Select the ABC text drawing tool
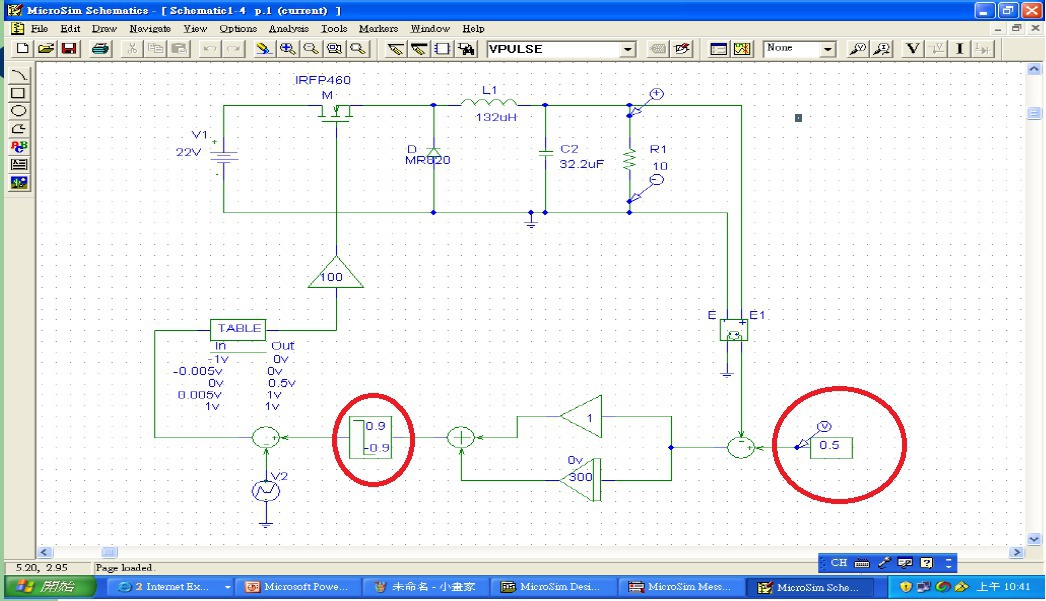This screenshot has height=601, width=1046. (x=19, y=146)
